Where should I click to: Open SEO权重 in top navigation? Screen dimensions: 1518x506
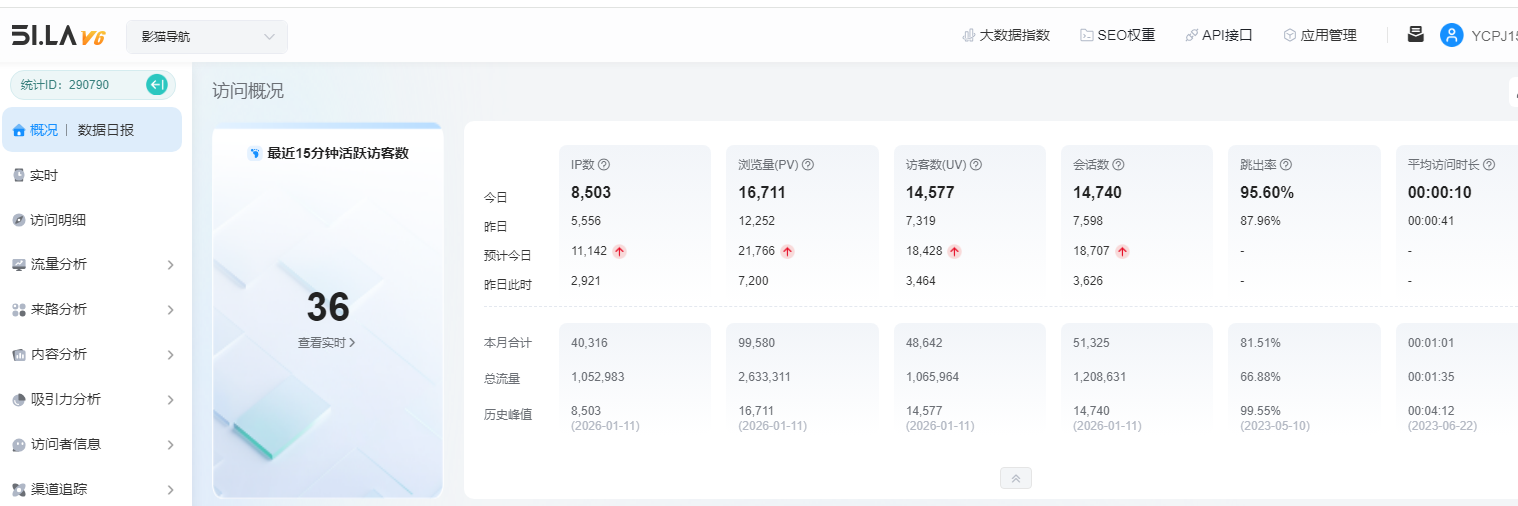tap(1117, 35)
